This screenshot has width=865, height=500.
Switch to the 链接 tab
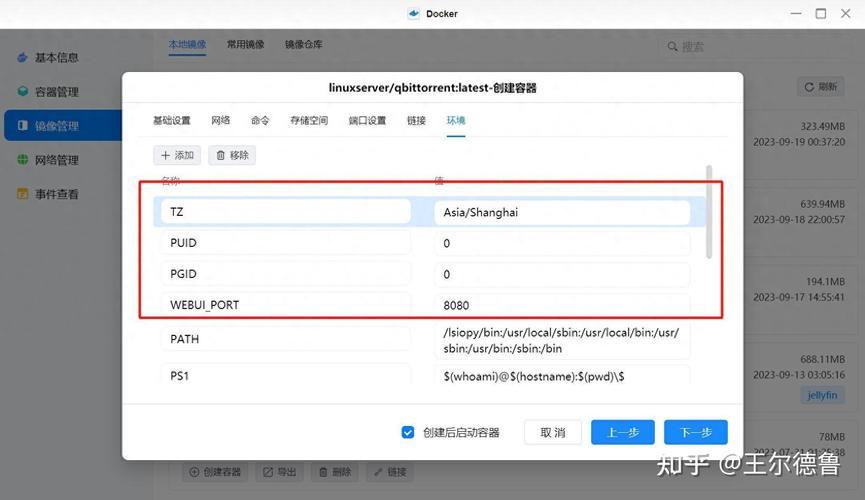point(417,120)
